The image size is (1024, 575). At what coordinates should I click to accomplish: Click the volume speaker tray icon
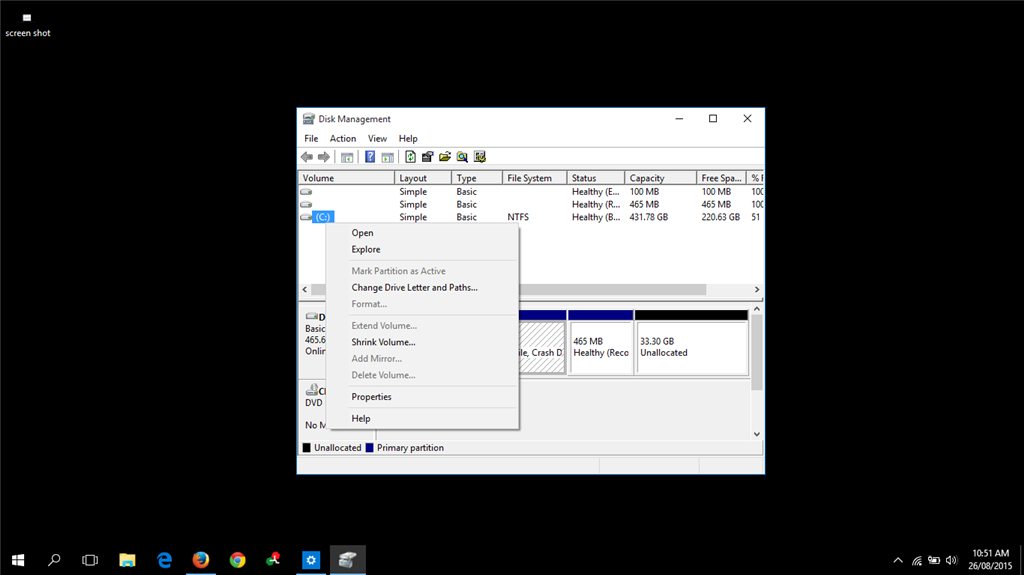pyautogui.click(x=952, y=561)
